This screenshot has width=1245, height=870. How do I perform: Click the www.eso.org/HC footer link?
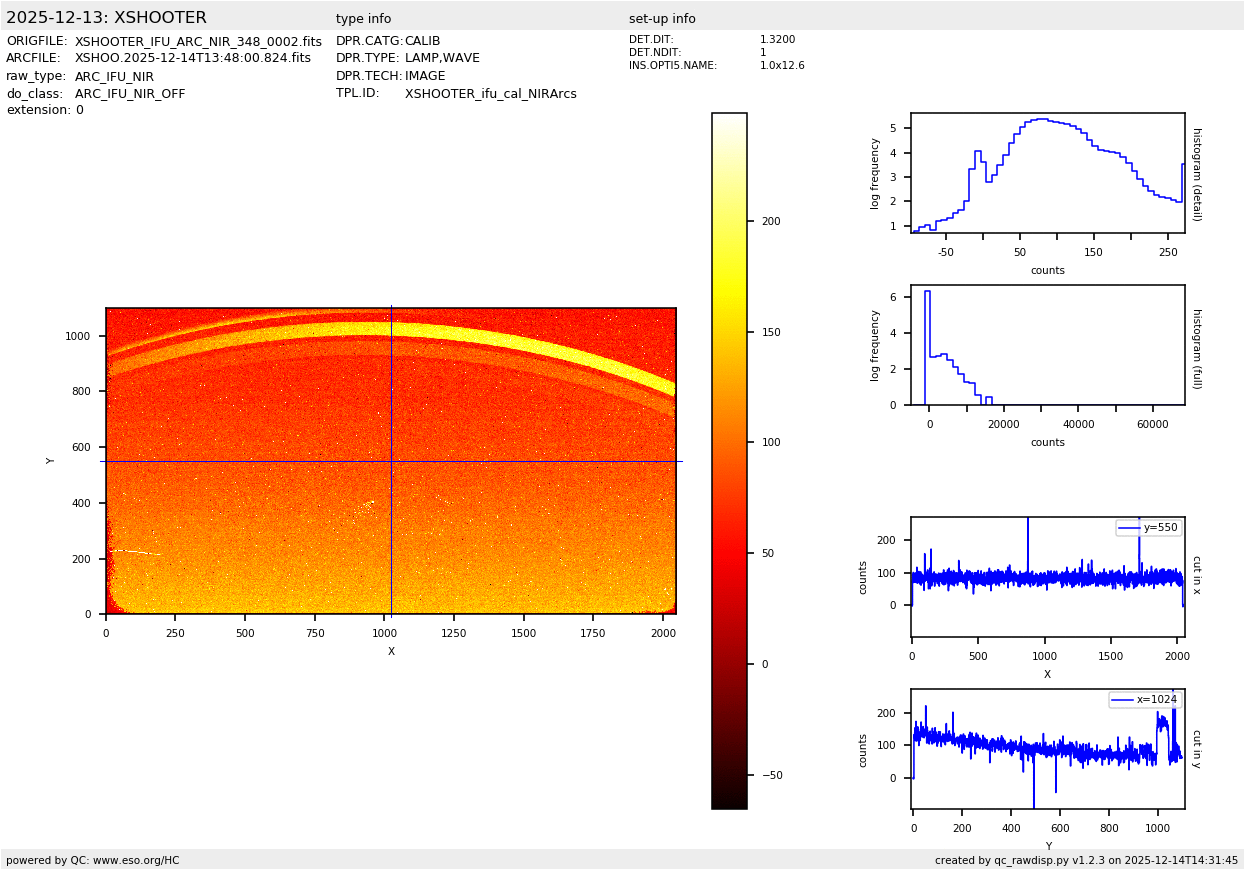click(x=136, y=860)
